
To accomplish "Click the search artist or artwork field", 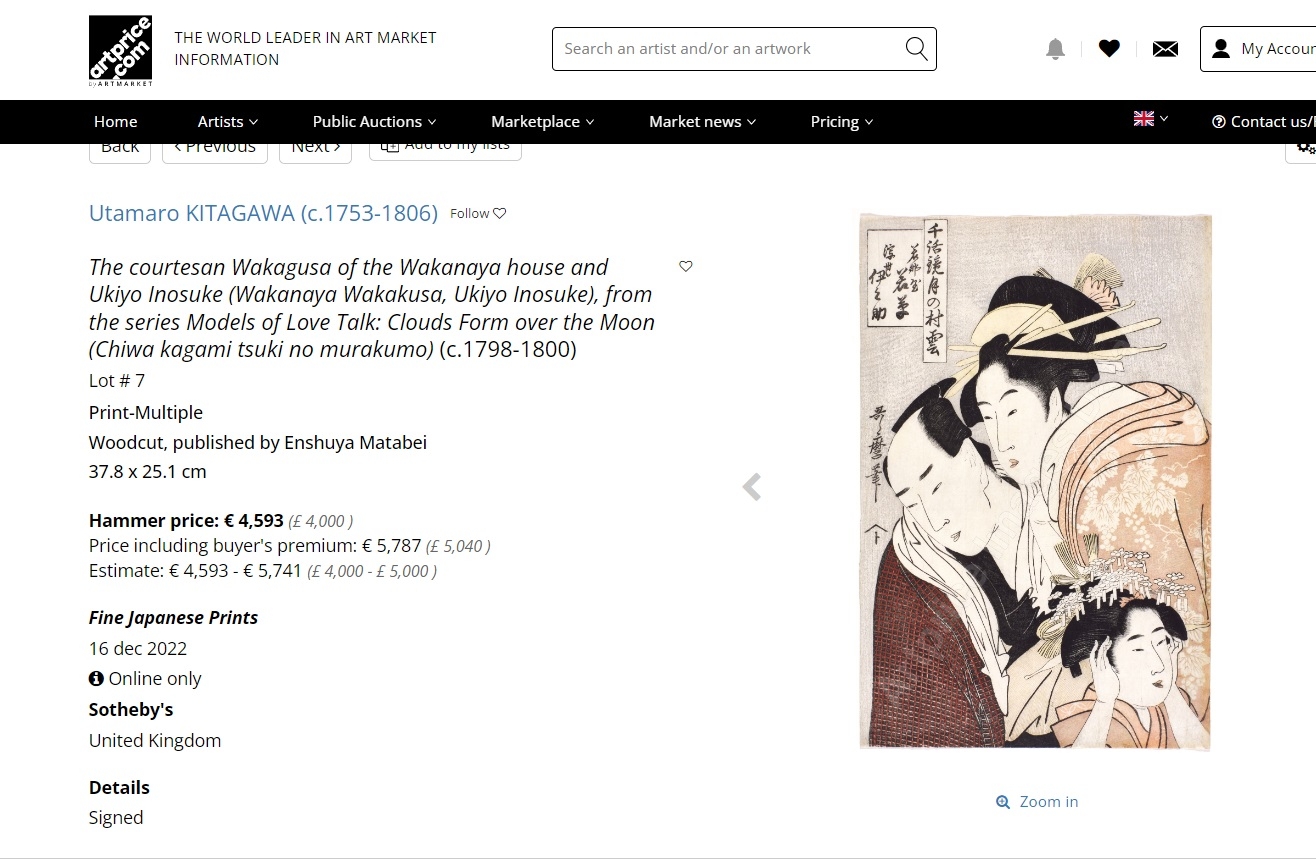I will [x=730, y=49].
